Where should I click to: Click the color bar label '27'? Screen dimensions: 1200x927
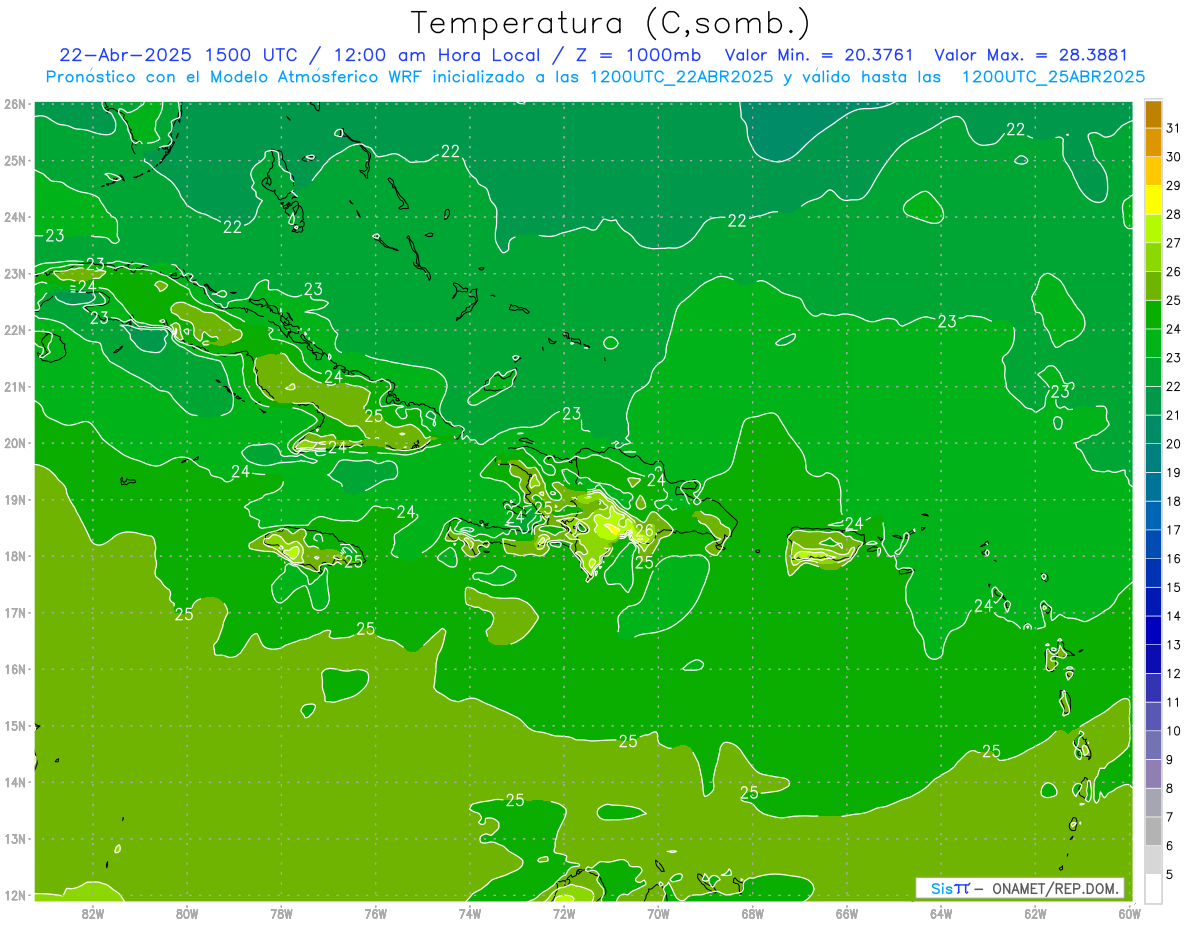[1173, 243]
